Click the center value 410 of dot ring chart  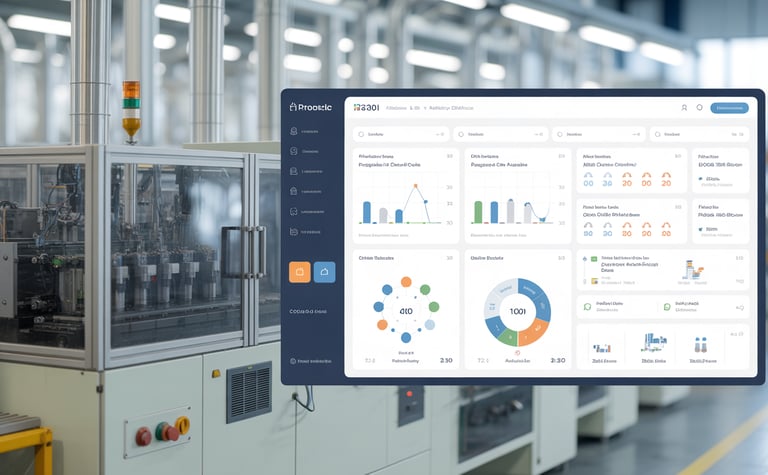click(406, 311)
